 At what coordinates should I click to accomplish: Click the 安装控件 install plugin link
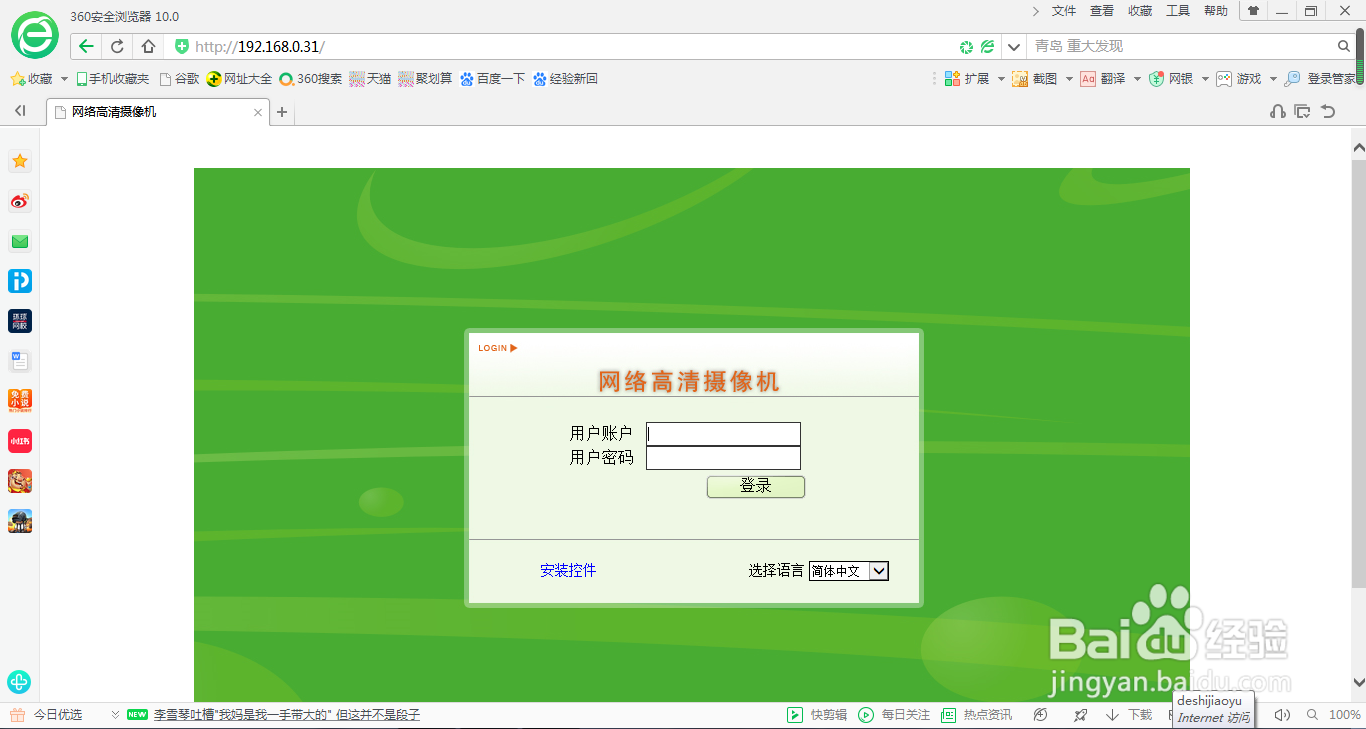[567, 570]
